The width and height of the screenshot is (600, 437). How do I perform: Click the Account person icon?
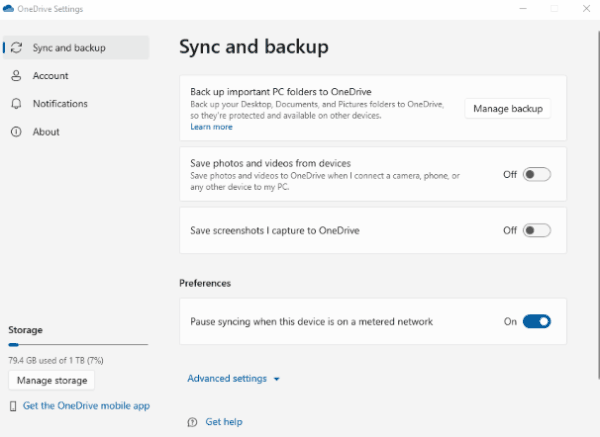tap(16, 76)
